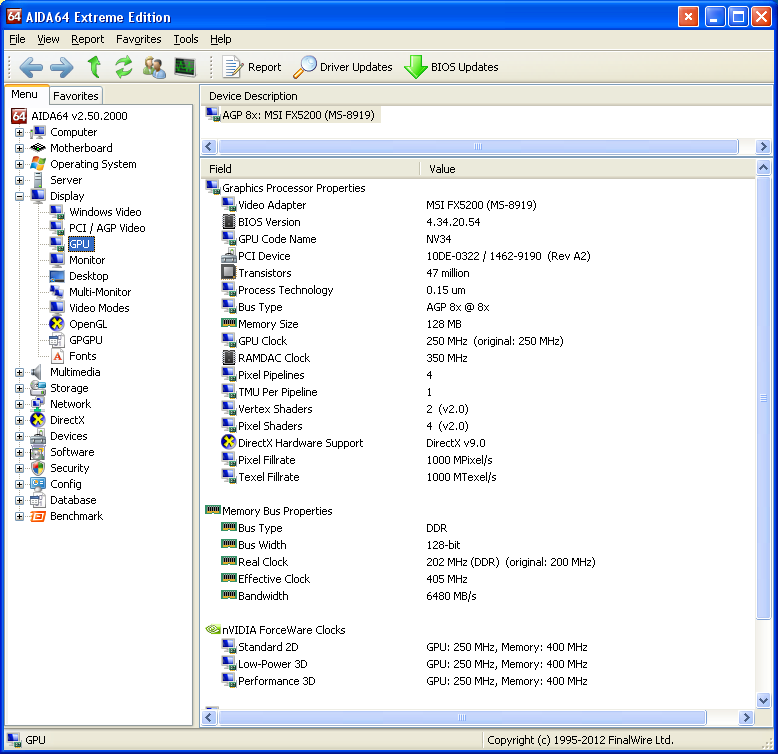The width and height of the screenshot is (778, 754).
Task: Select the Bandwidth row
Action: [478, 596]
